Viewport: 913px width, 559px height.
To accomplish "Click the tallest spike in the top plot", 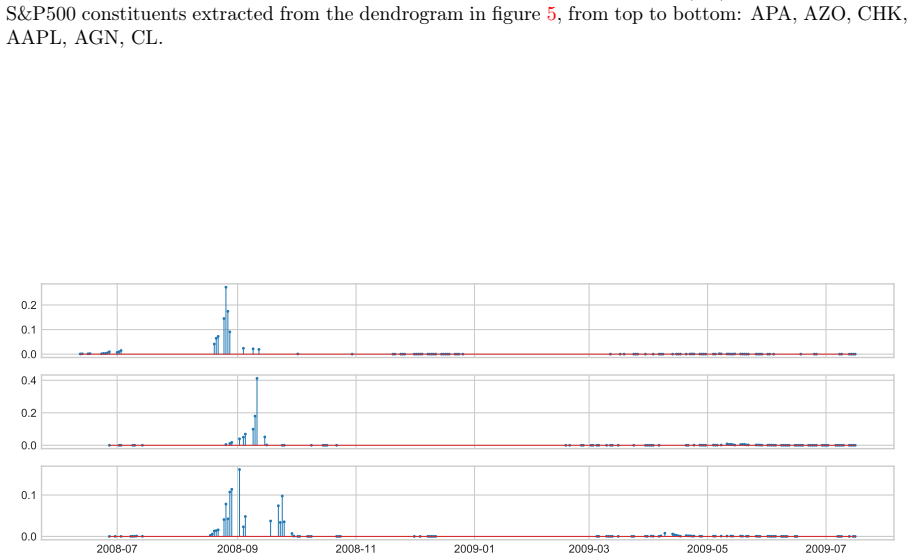I will [x=226, y=320].
